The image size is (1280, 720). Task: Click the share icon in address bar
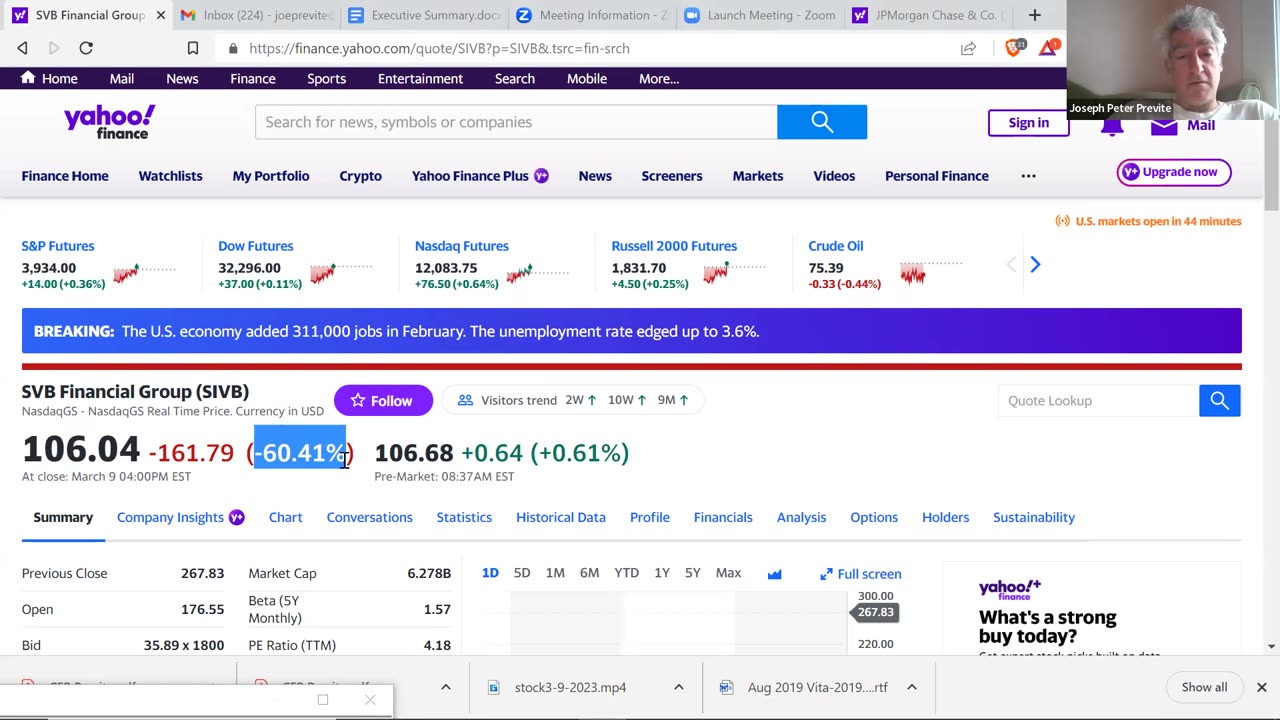(x=968, y=48)
